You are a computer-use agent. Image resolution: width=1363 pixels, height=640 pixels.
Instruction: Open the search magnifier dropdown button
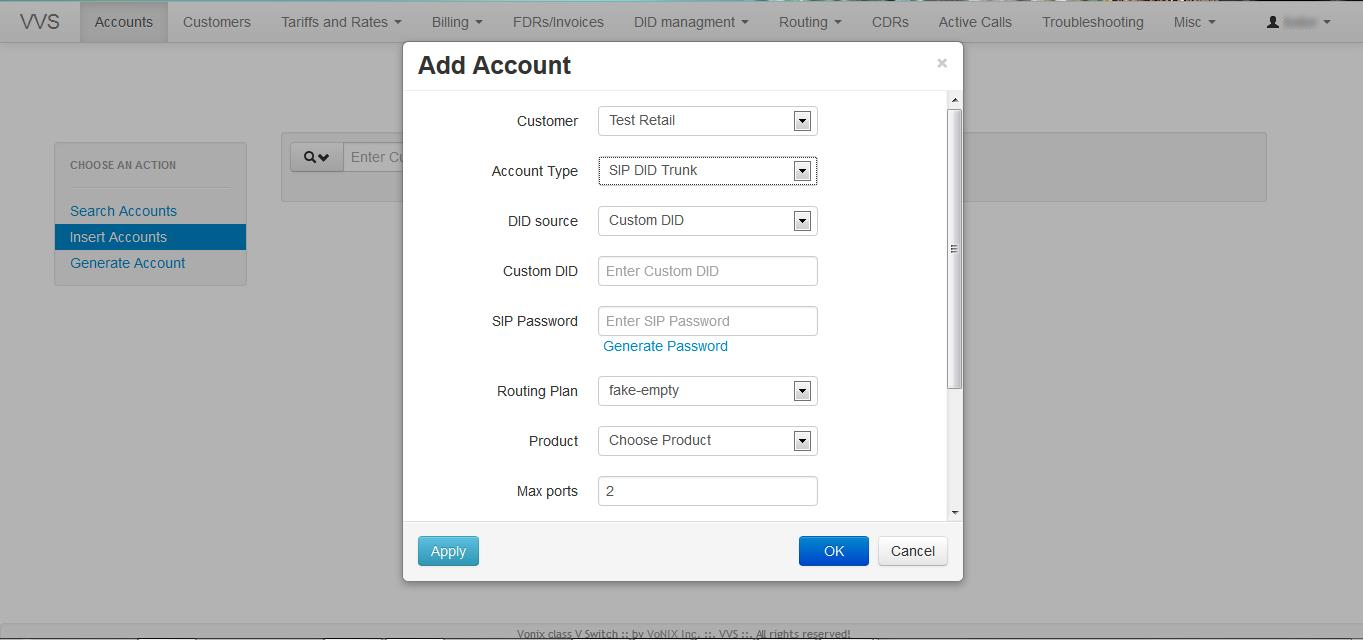click(x=316, y=157)
